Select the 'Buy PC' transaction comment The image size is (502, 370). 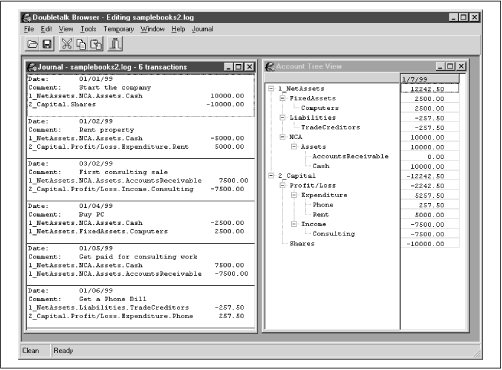coord(92,214)
